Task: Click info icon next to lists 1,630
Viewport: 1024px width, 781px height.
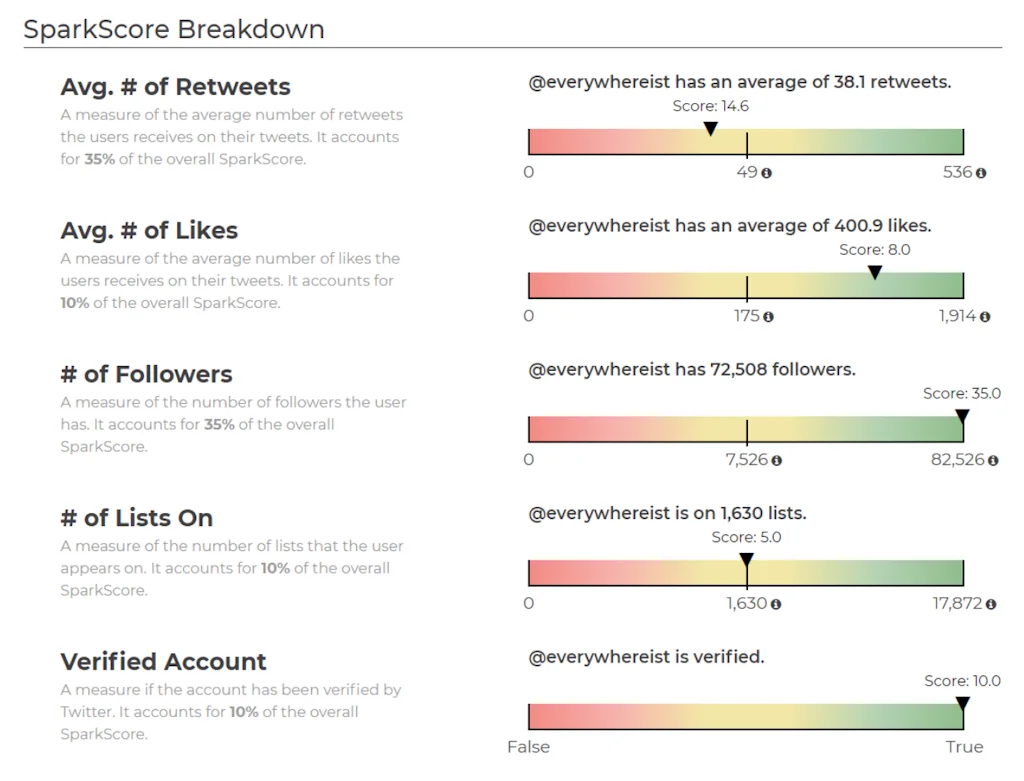Action: 776,605
